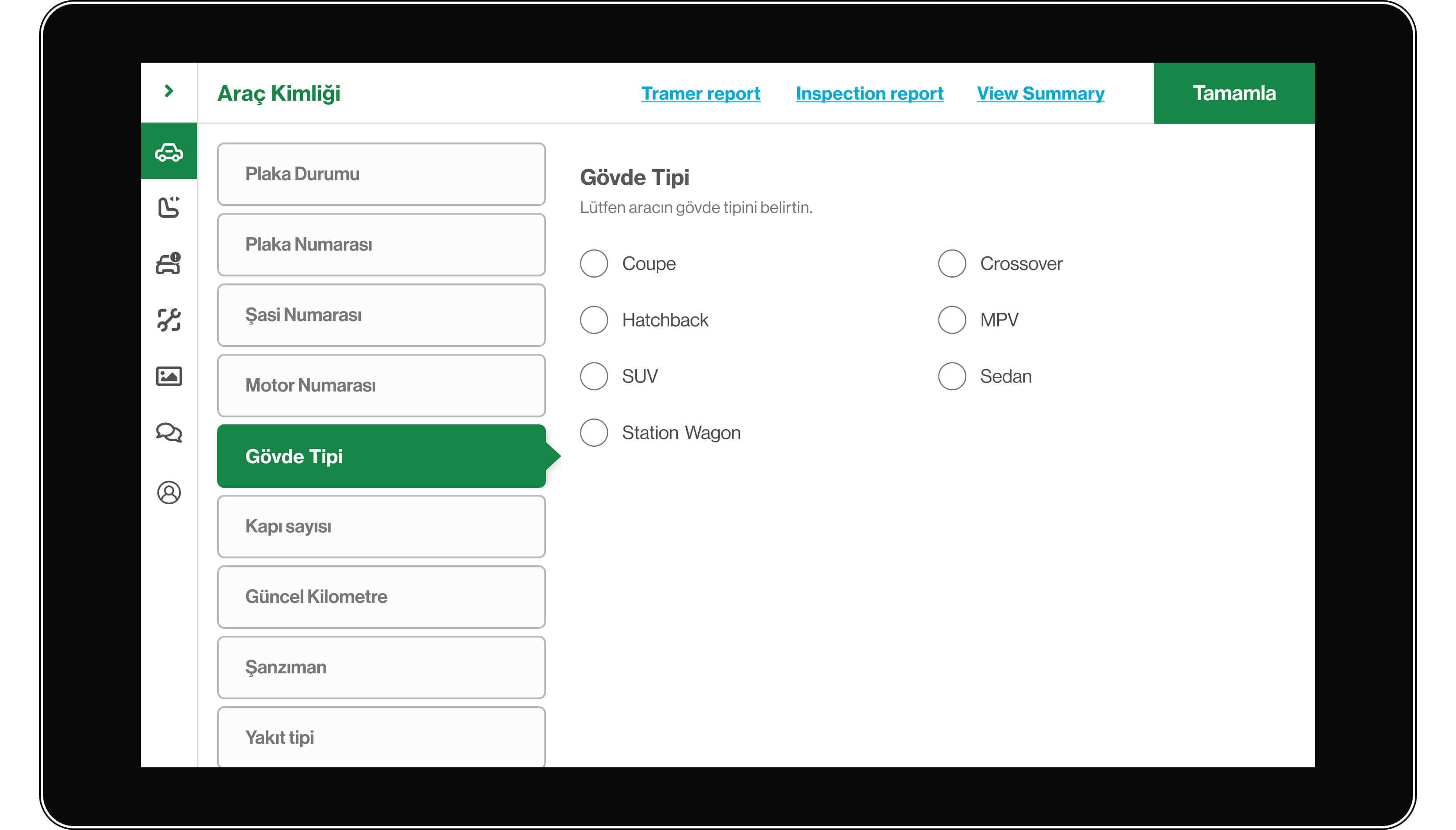Open the photos/image section icon

tap(169, 376)
